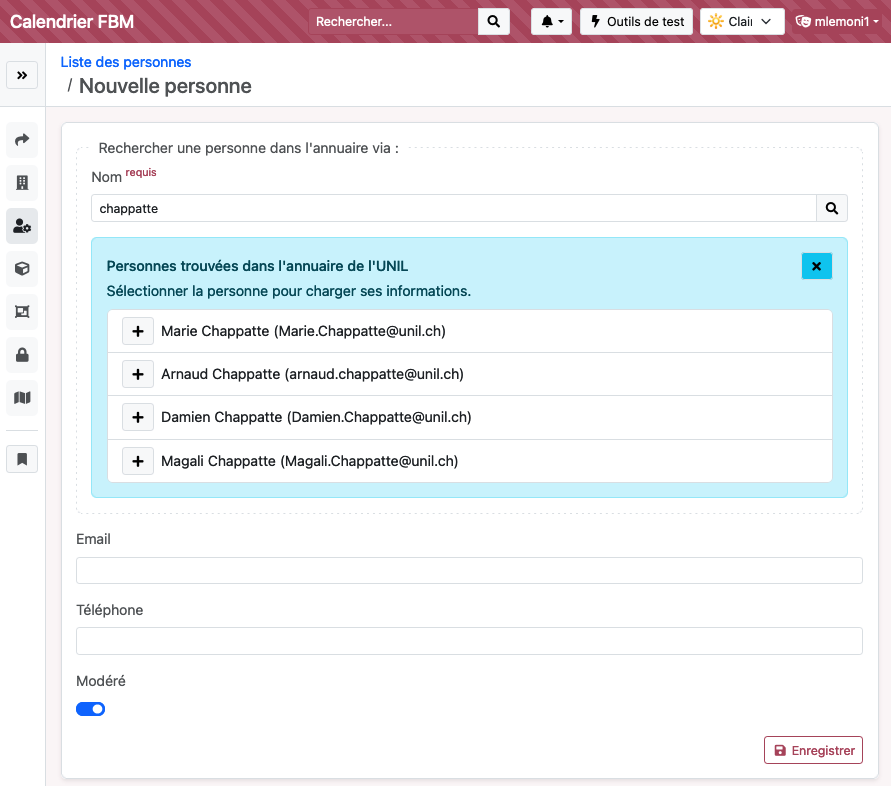
Task: Select the user settings sidebar icon
Action: (22, 226)
